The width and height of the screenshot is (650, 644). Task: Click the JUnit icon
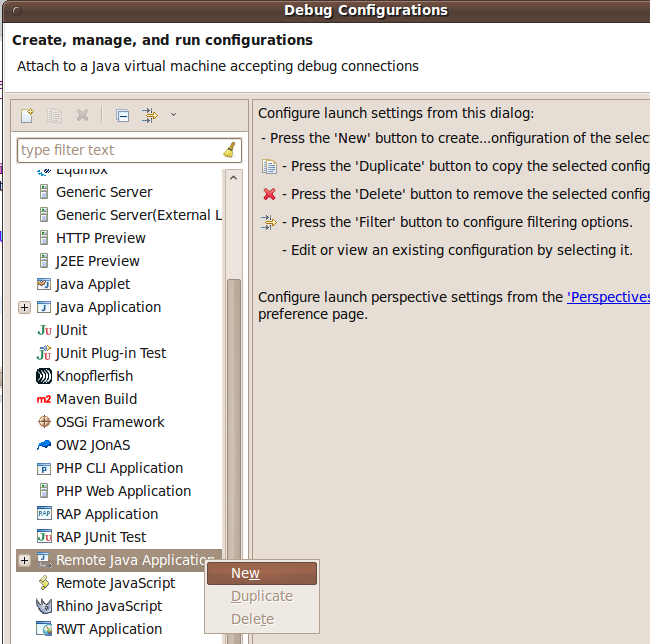[x=44, y=330]
